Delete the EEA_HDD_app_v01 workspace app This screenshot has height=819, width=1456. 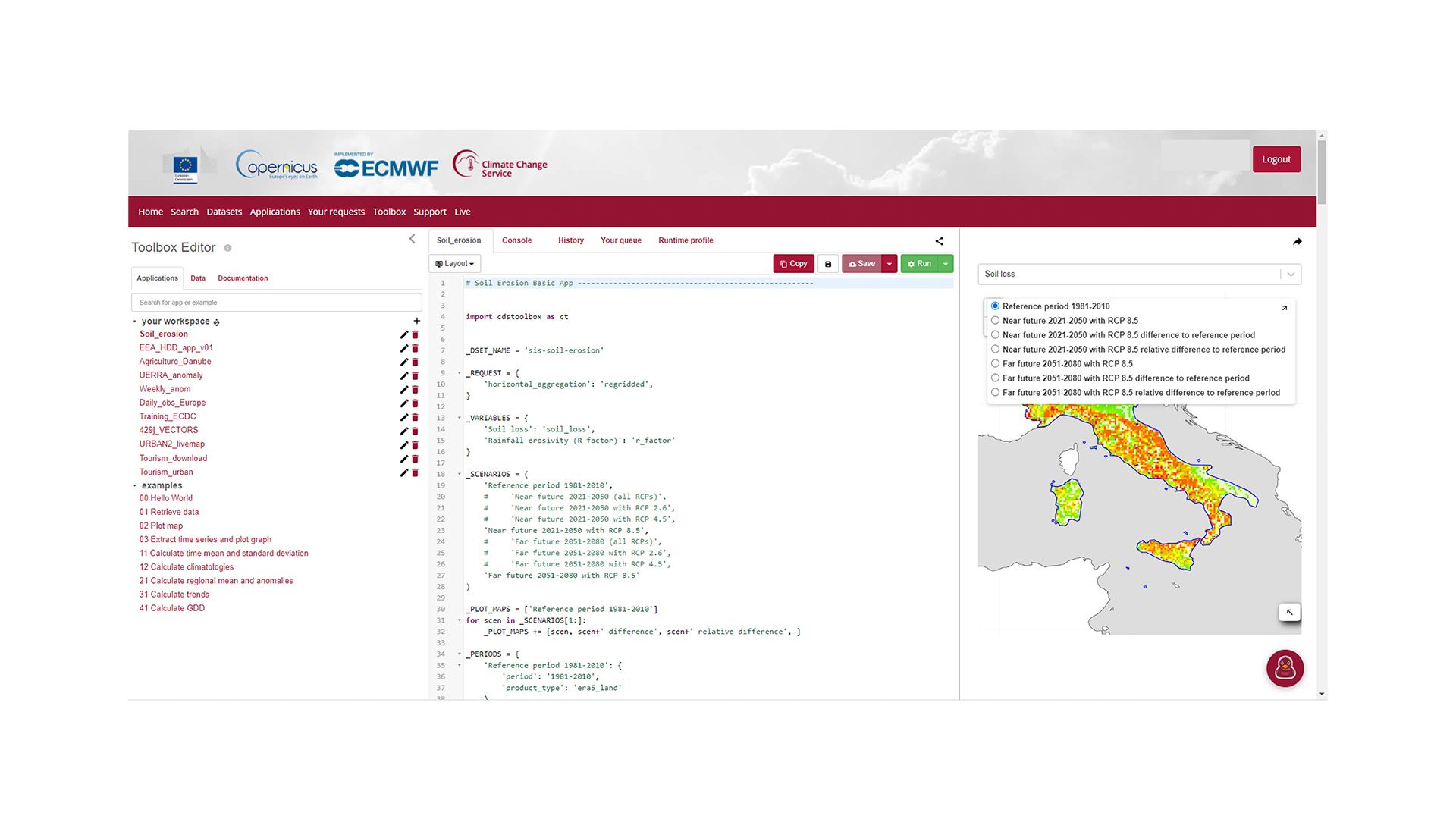[x=415, y=349]
